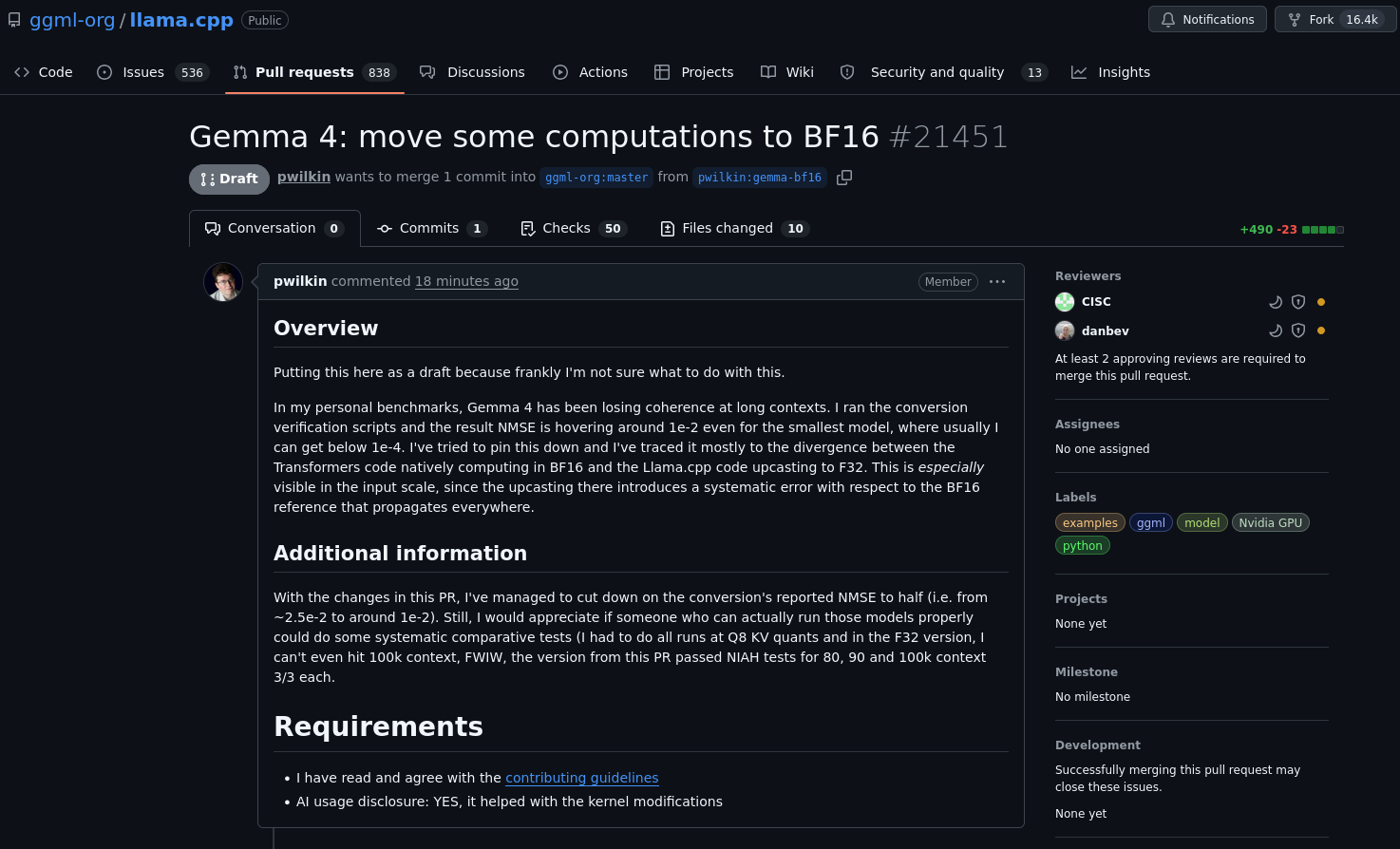Open the Projects tab via its table icon
The width and height of the screenshot is (1400, 849).
pyautogui.click(x=662, y=72)
